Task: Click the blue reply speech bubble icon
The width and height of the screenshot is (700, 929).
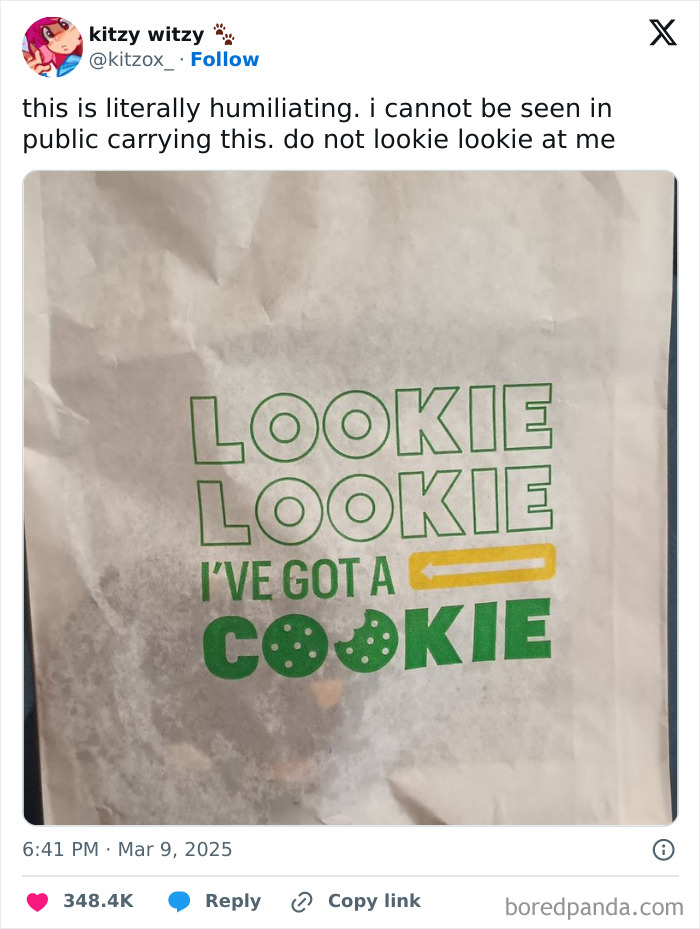Action: click(x=179, y=902)
